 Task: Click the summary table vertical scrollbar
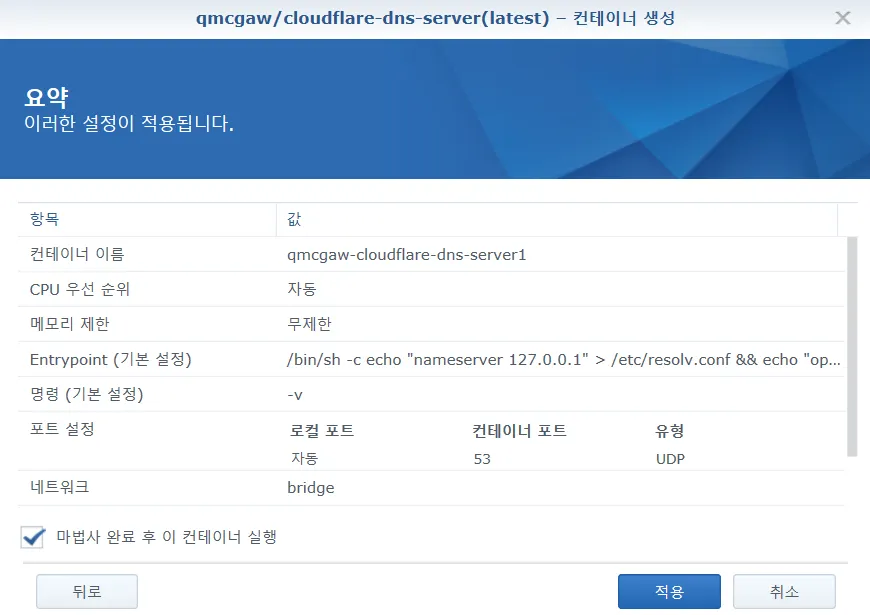[x=852, y=347]
